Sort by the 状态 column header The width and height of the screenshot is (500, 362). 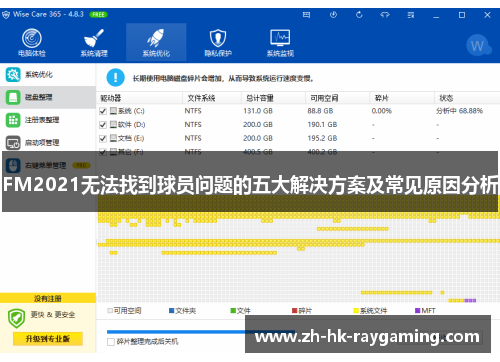467,98
